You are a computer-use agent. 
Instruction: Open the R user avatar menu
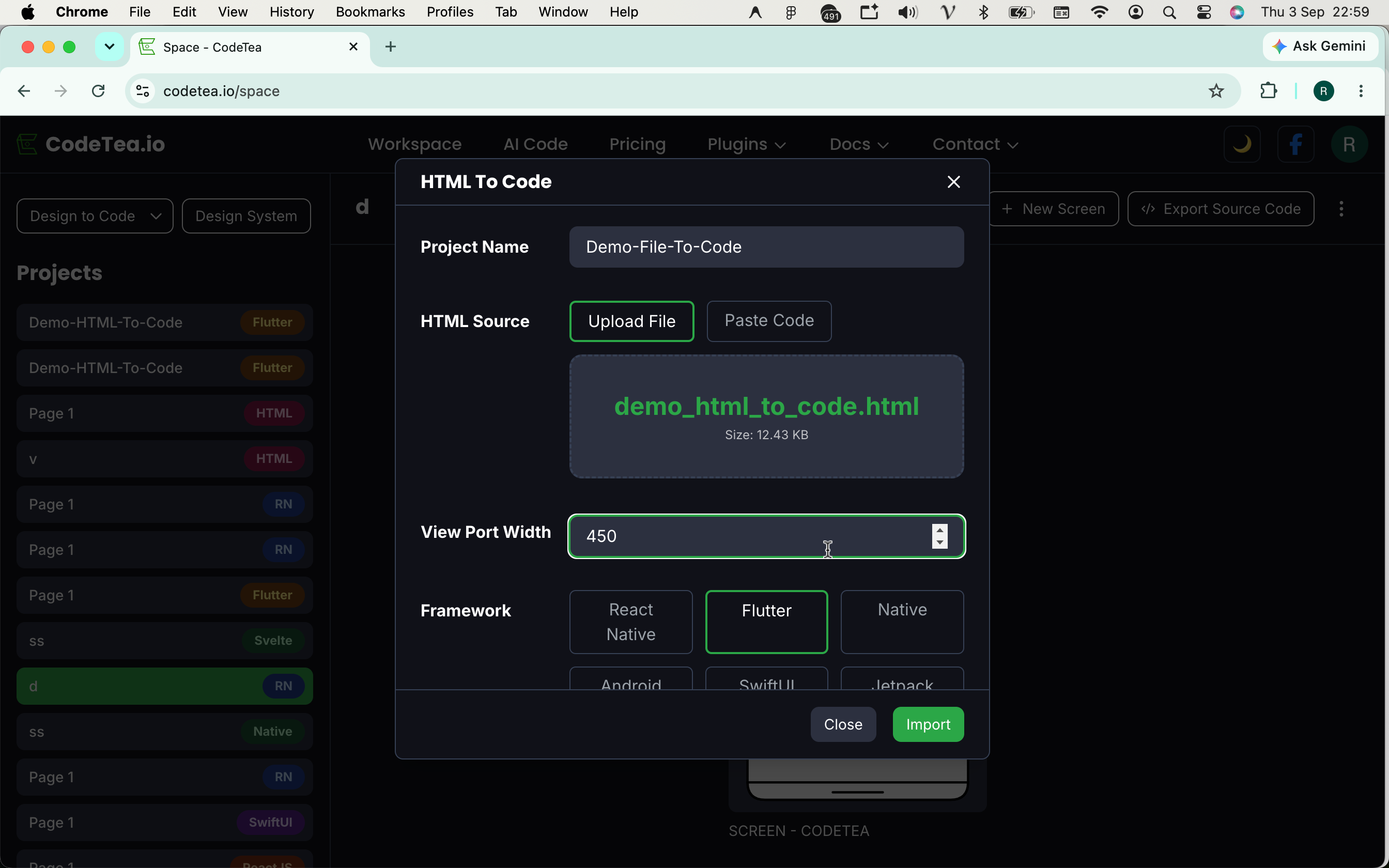1349,144
